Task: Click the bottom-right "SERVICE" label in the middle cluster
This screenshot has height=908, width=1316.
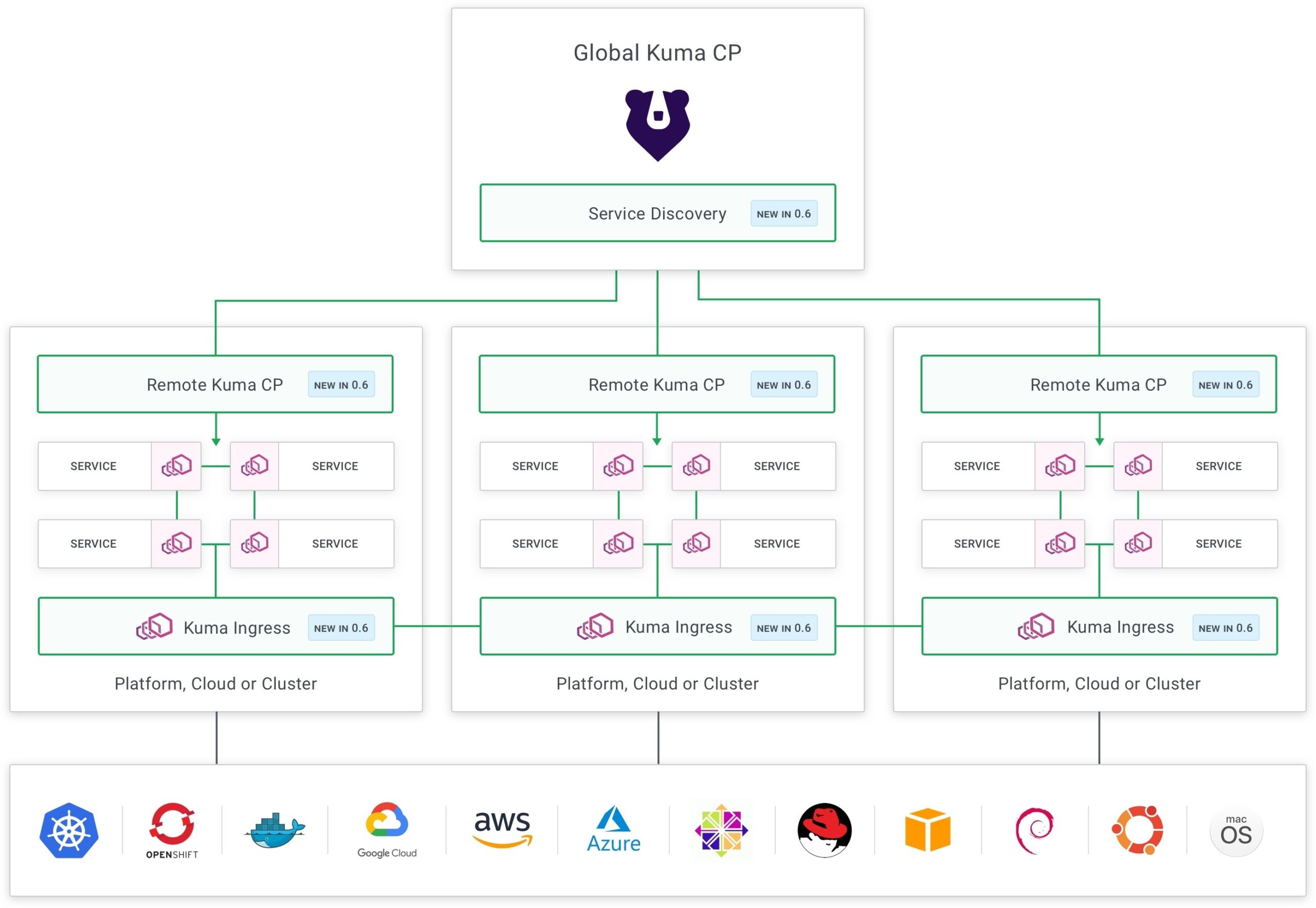Action: pos(777,544)
